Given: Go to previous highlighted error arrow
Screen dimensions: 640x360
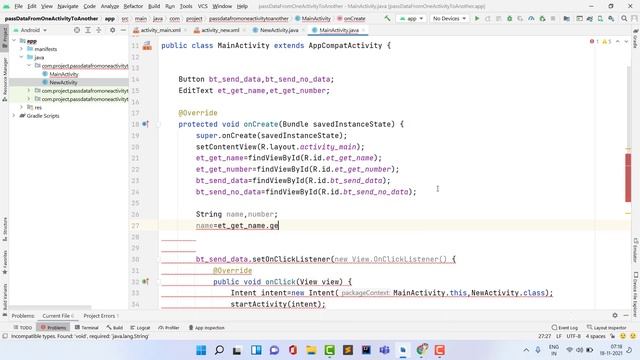Looking at the screenshot, I should coord(618,42).
